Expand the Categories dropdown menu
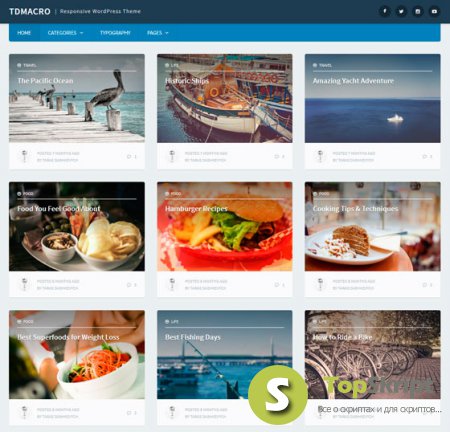450x432 pixels. [65, 33]
